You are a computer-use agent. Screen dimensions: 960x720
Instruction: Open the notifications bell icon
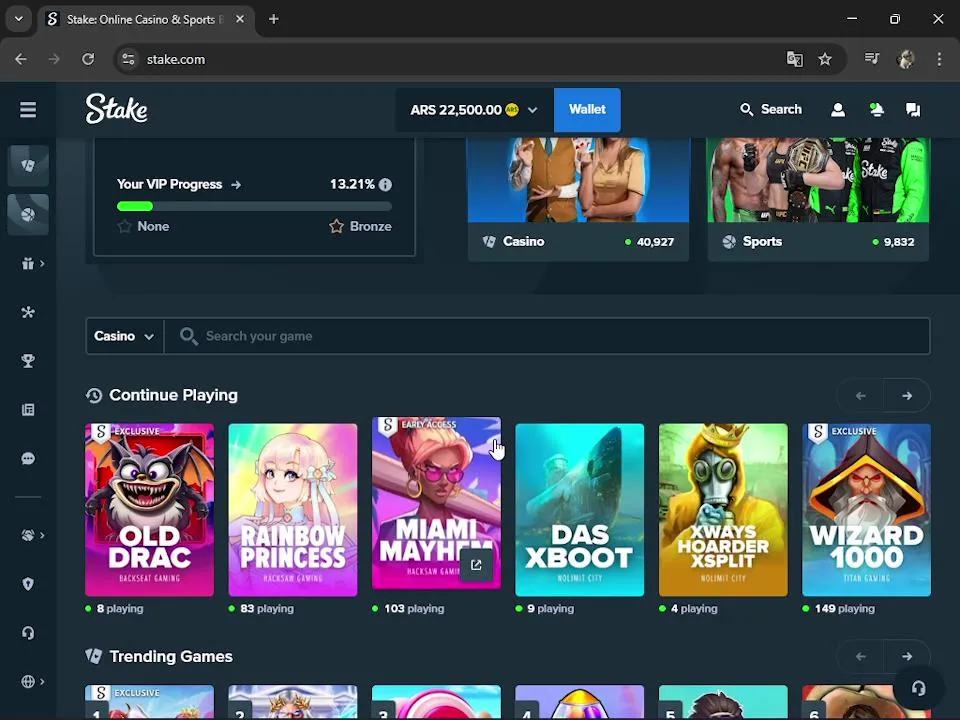(876, 110)
